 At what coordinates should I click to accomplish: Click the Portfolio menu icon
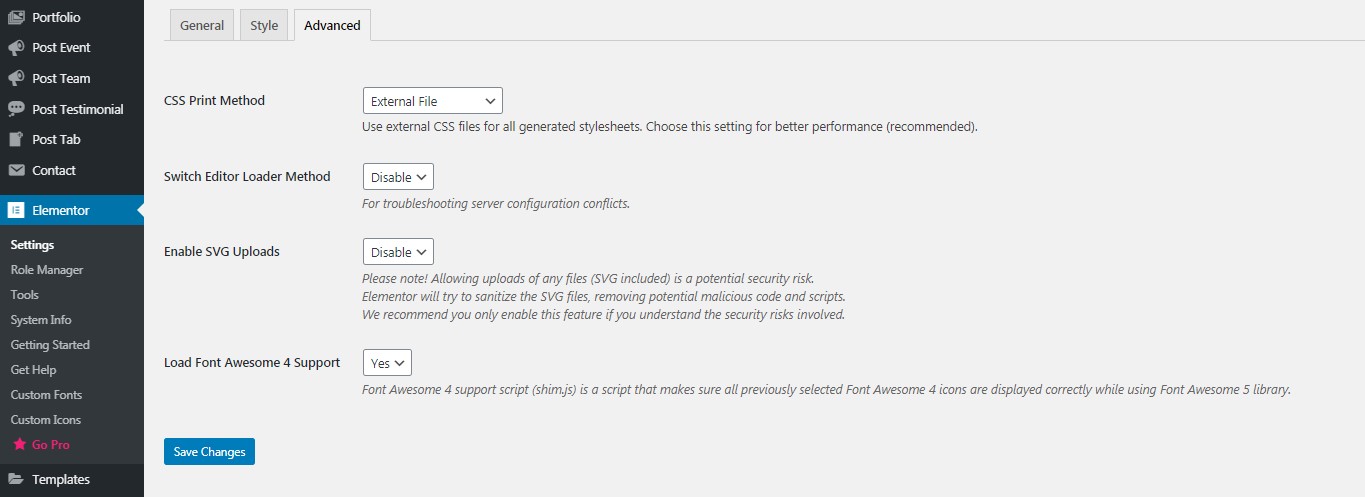(16, 17)
